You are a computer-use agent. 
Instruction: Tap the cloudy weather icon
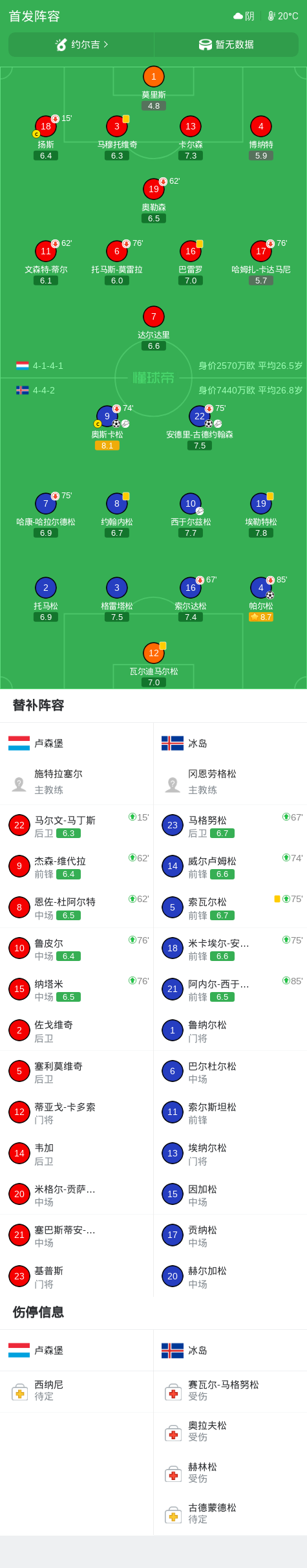tap(238, 16)
